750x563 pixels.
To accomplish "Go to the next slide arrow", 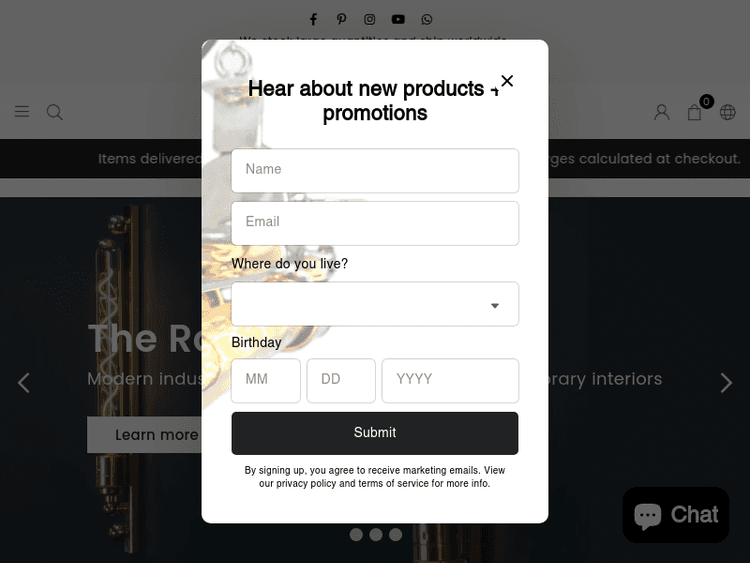I will tap(726, 383).
